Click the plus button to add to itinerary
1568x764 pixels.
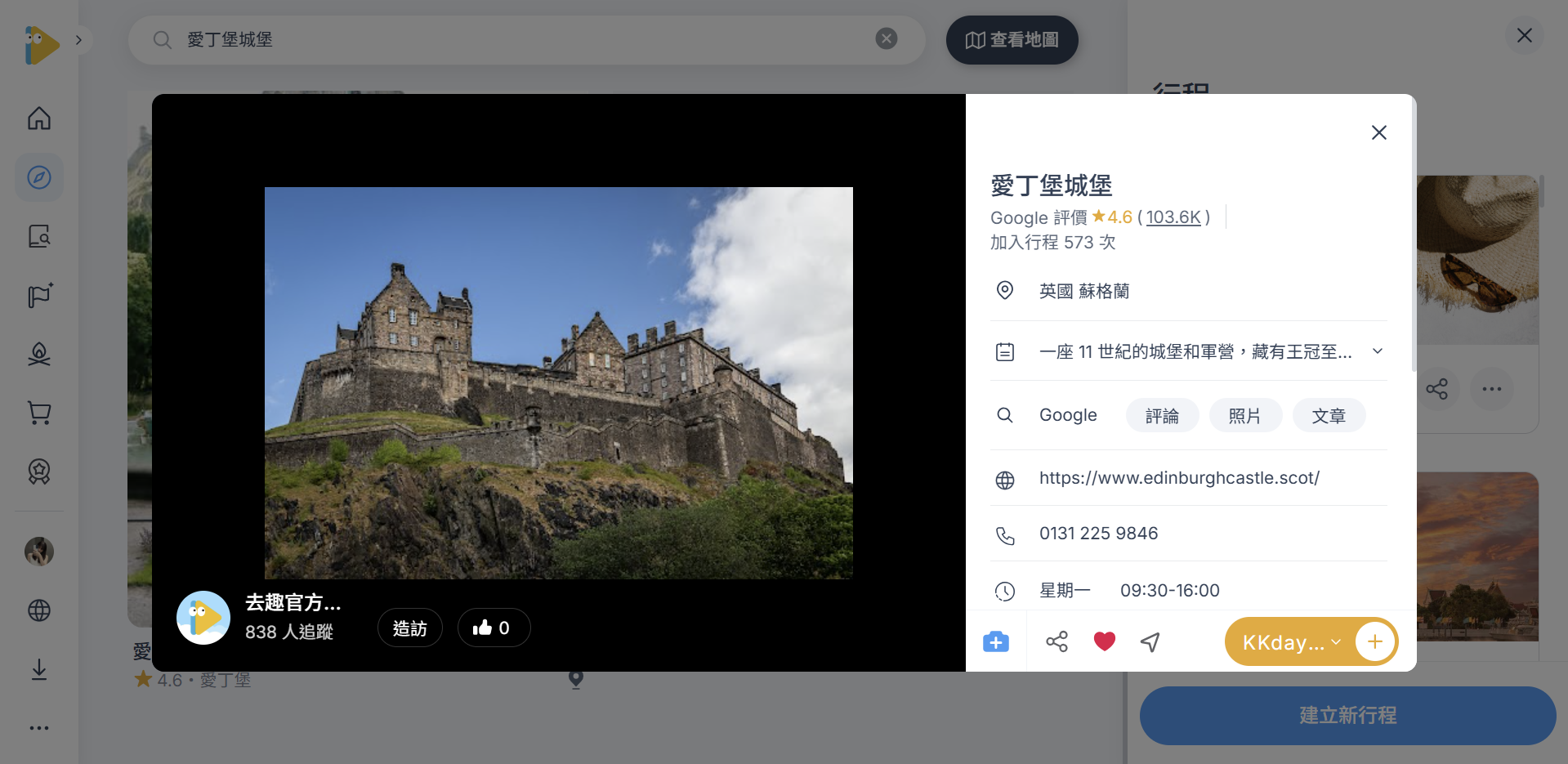coord(1375,641)
